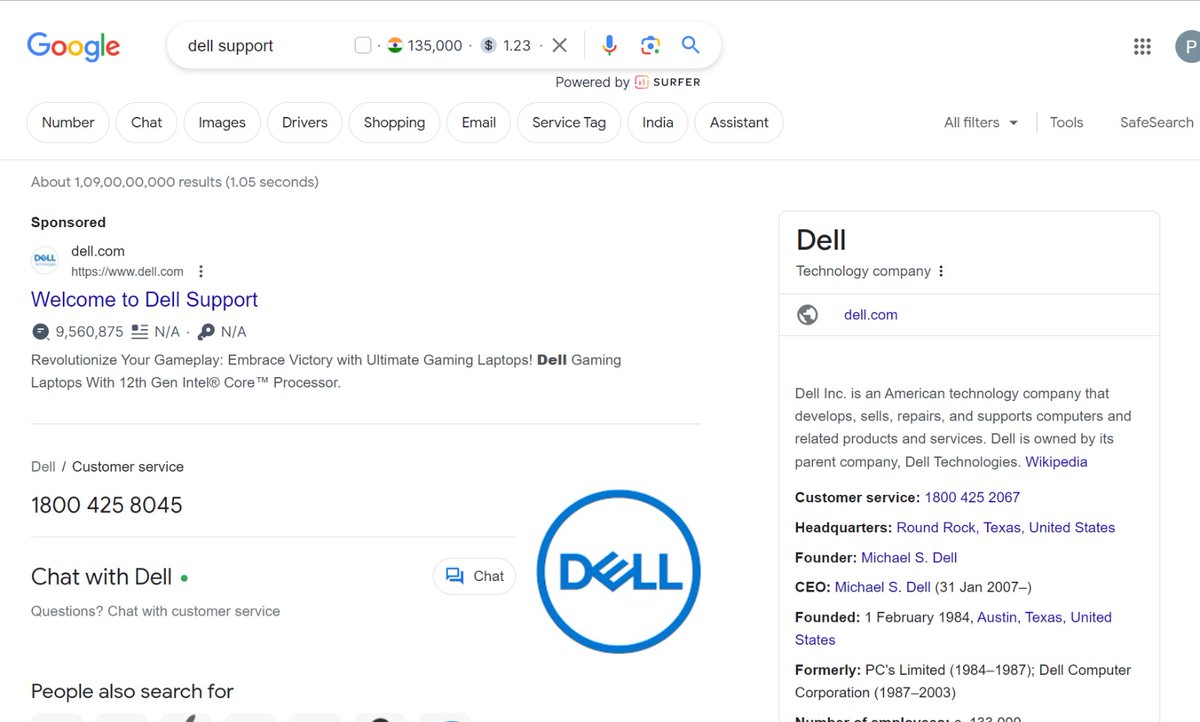The width and height of the screenshot is (1200, 722).
Task: Open Round Rock, Texas, United States link
Action: [1006, 527]
